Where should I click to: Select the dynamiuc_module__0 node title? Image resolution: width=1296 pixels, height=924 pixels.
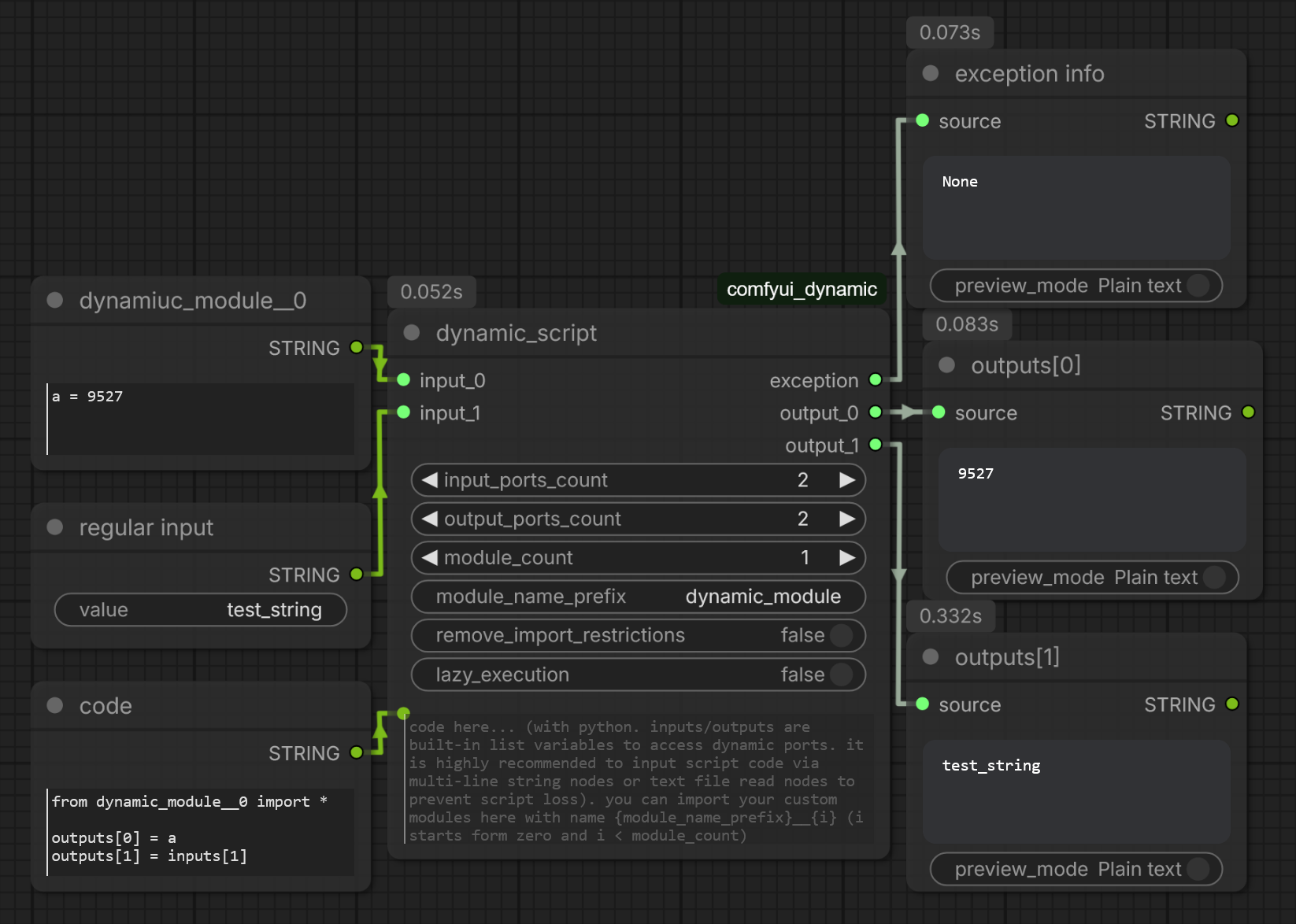[193, 301]
